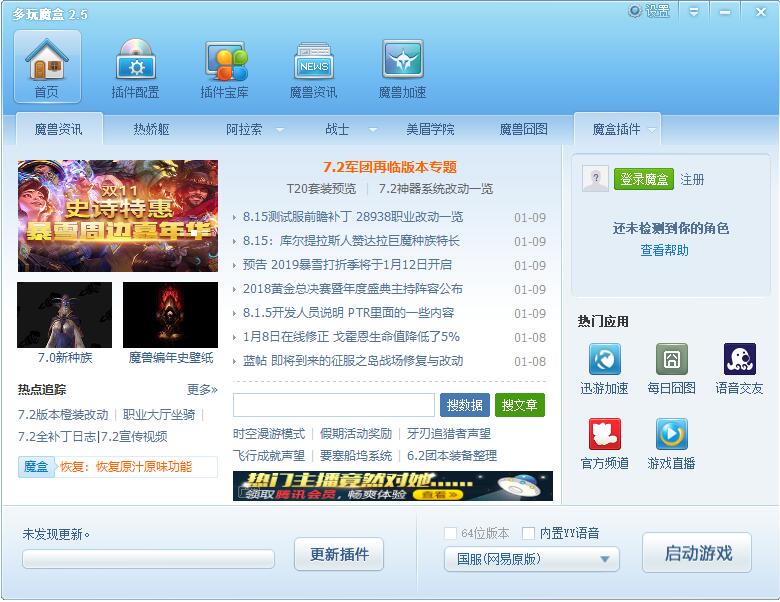
Task: Open news 8.15测试服前瞻补丁 28938职业改动一览
Action: click(353, 217)
